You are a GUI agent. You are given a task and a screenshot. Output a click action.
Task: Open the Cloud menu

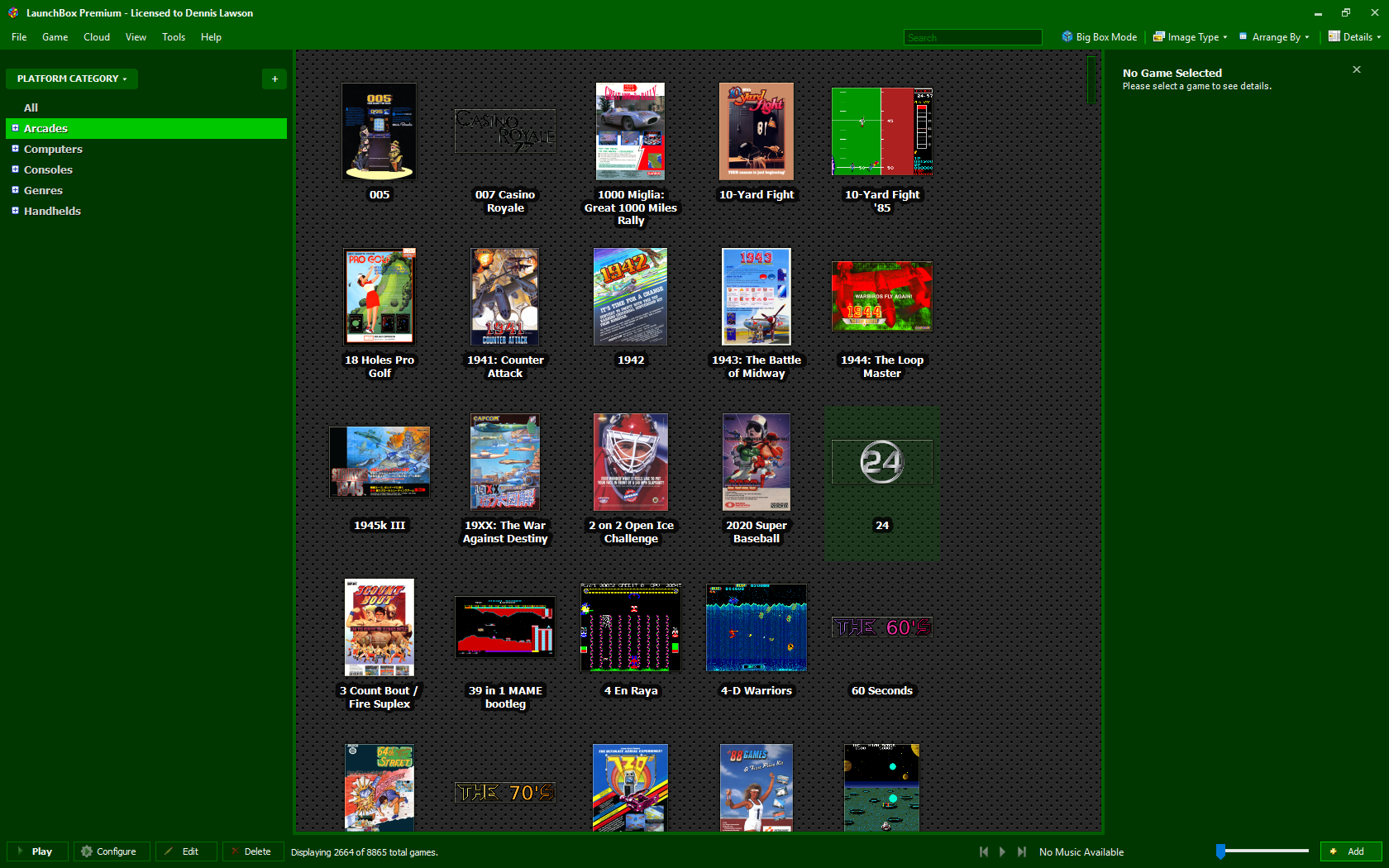point(97,37)
